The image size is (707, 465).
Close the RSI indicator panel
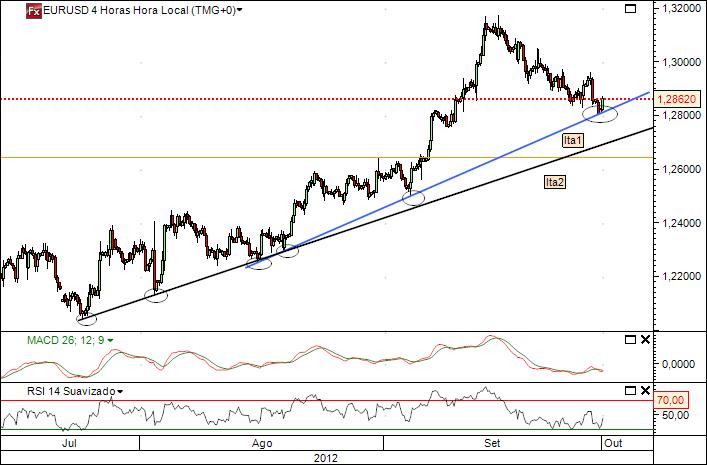click(646, 391)
